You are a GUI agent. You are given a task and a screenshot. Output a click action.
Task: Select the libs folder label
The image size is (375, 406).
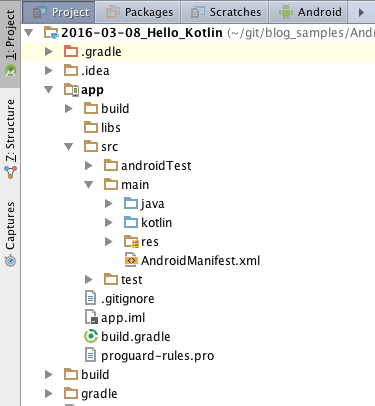coord(111,128)
